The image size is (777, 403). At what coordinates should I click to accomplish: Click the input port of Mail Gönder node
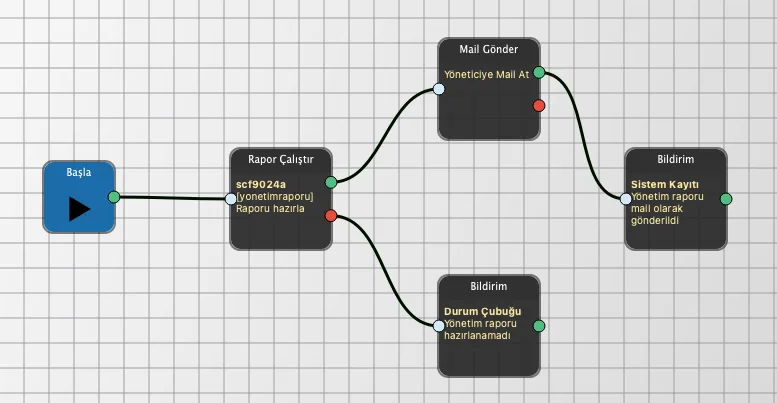(439, 89)
